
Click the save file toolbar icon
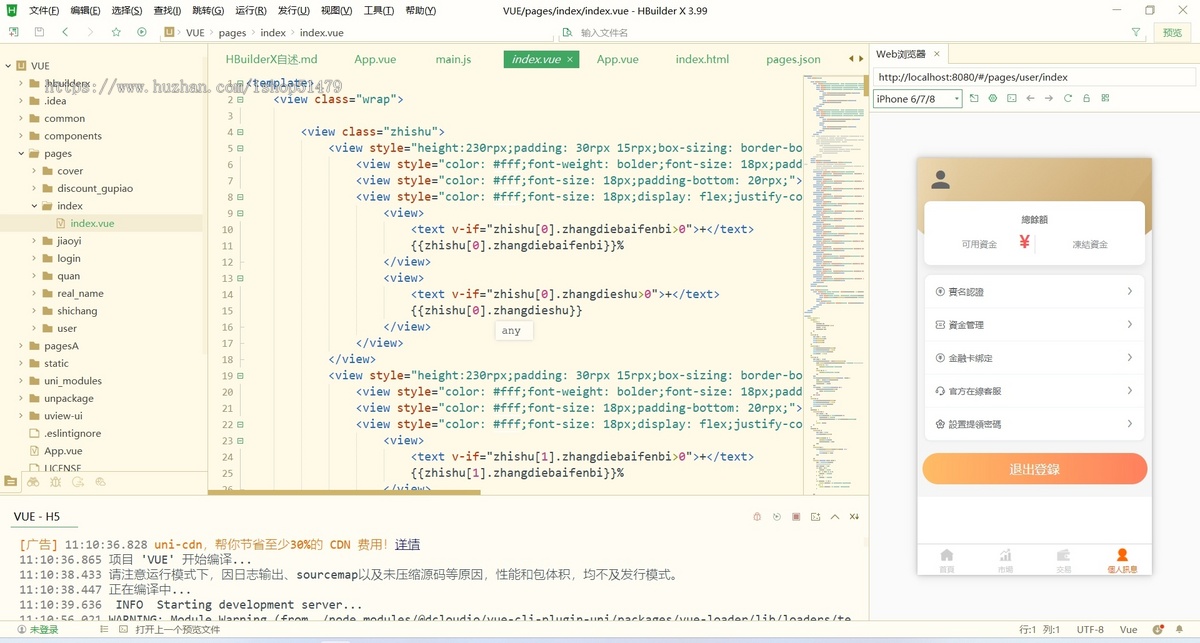coord(39,32)
